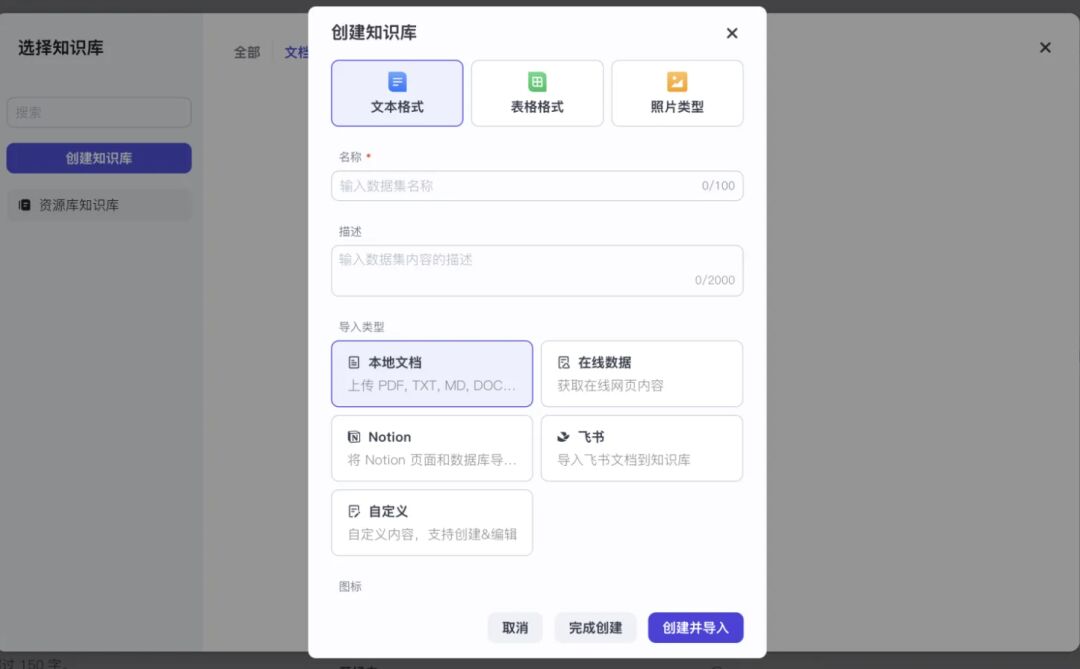1080x669 pixels.
Task: Click the blue text format document icon
Action: pos(397,82)
